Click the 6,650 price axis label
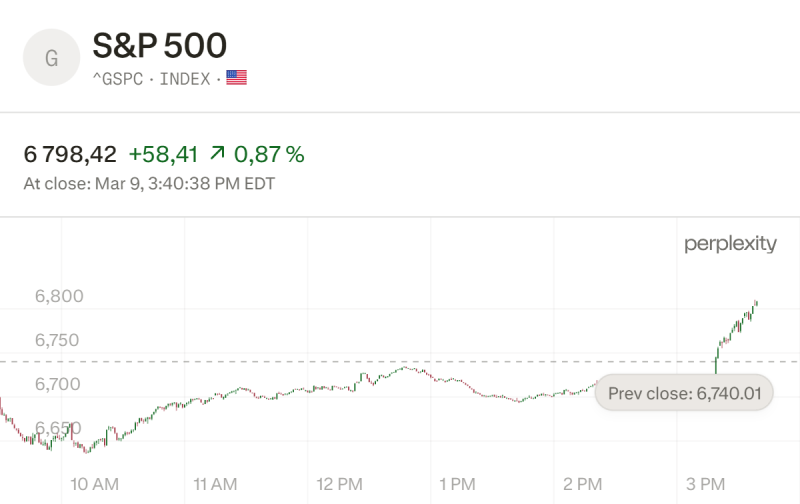The width and height of the screenshot is (800, 504). 59,428
